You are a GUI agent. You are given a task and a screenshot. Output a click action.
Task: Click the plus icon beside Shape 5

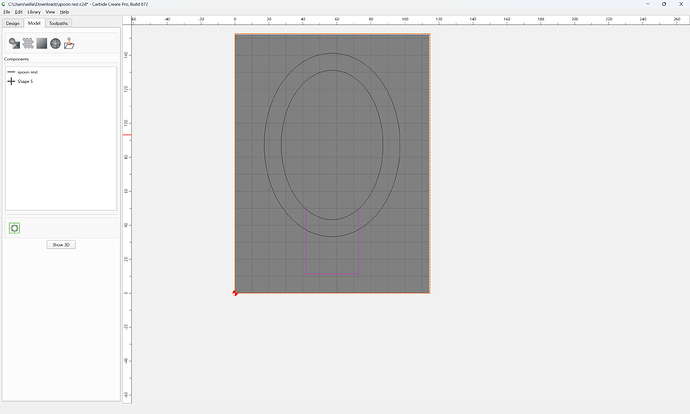click(11, 81)
